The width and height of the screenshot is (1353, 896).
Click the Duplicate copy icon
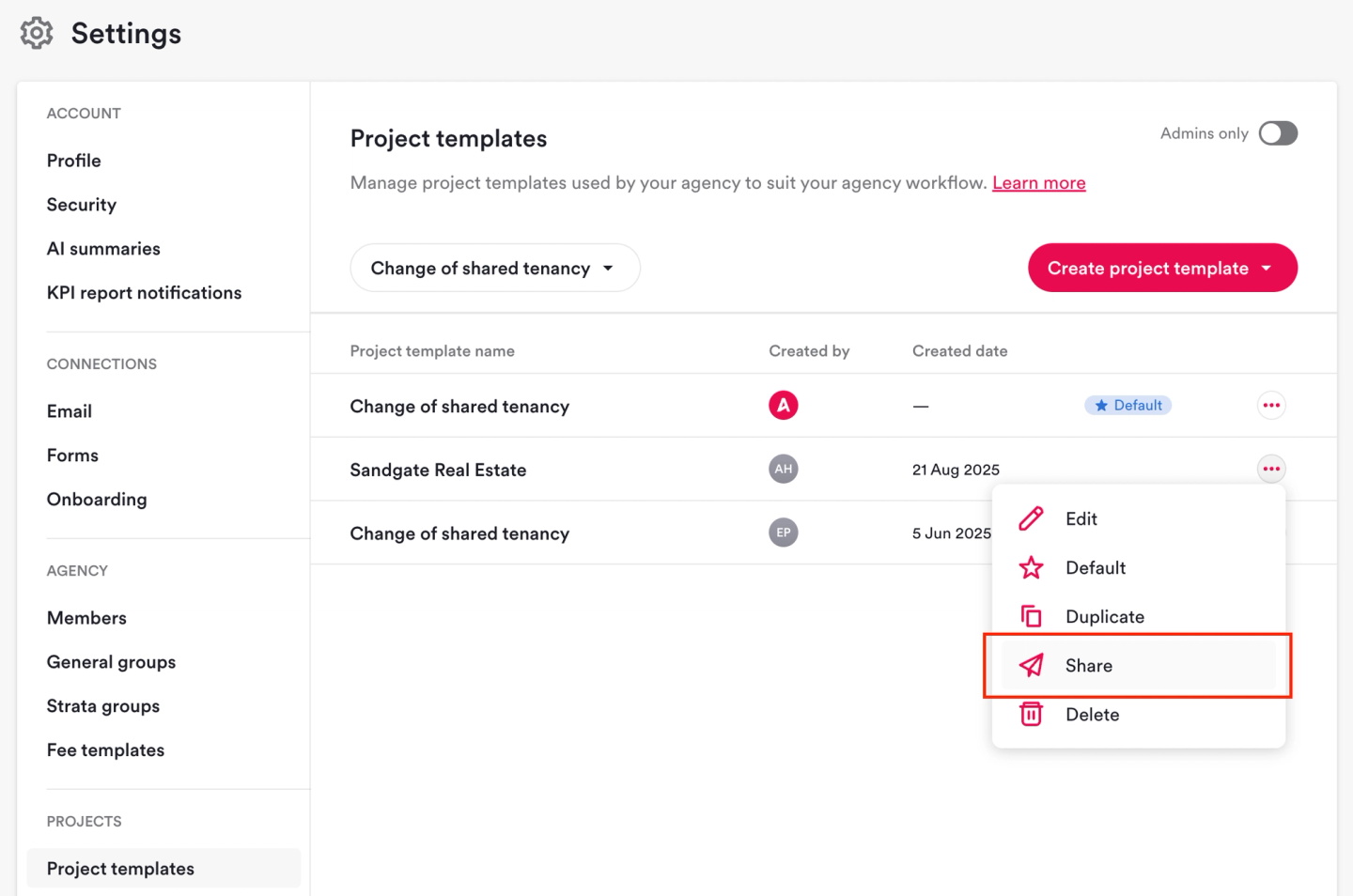click(x=1031, y=616)
